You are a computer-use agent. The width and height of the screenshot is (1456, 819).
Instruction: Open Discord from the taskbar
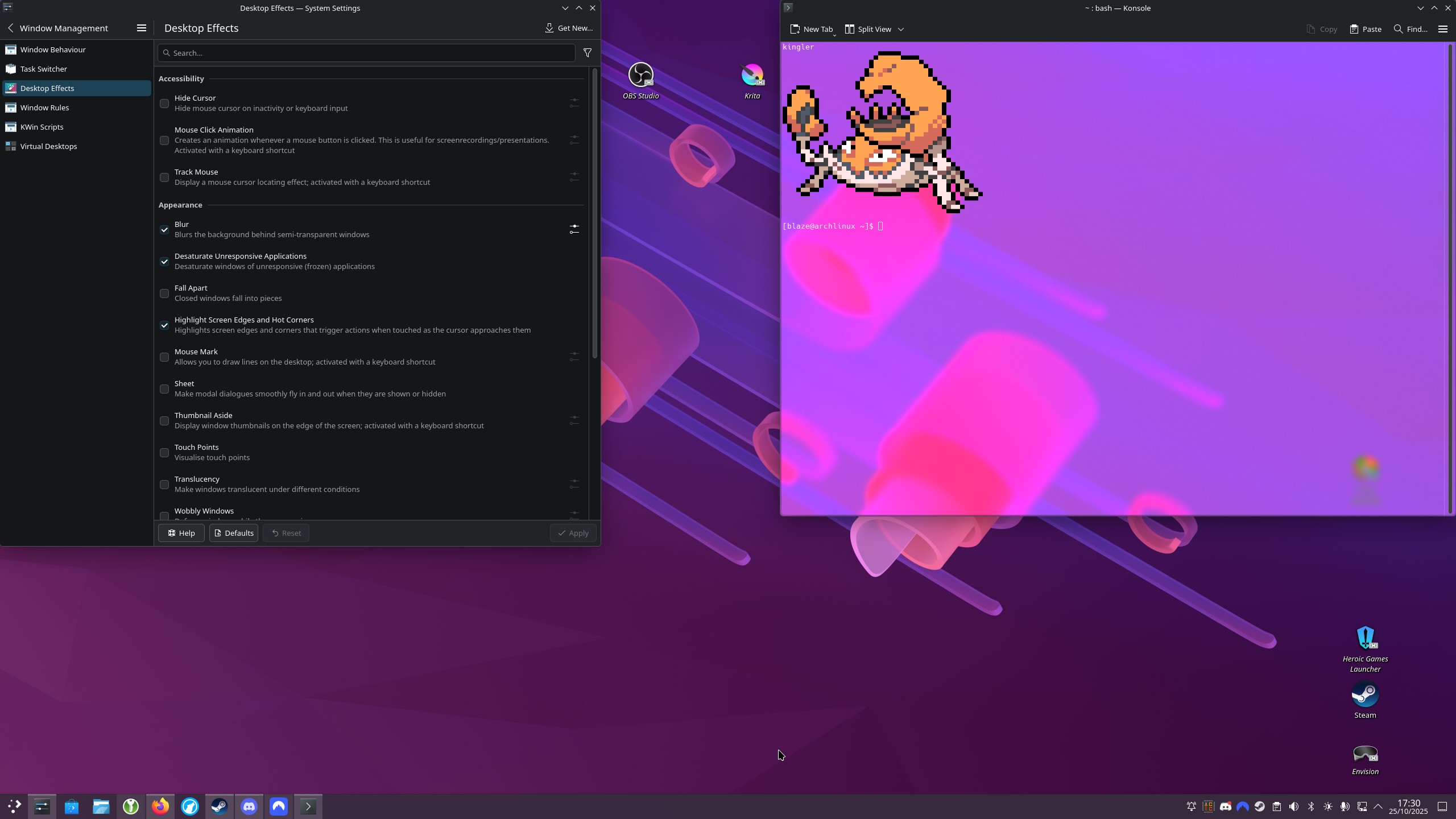(x=249, y=806)
